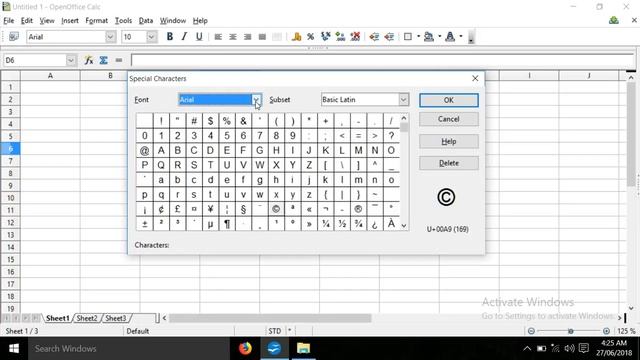Click the Cancel button
The image size is (640, 360).
(x=449, y=119)
